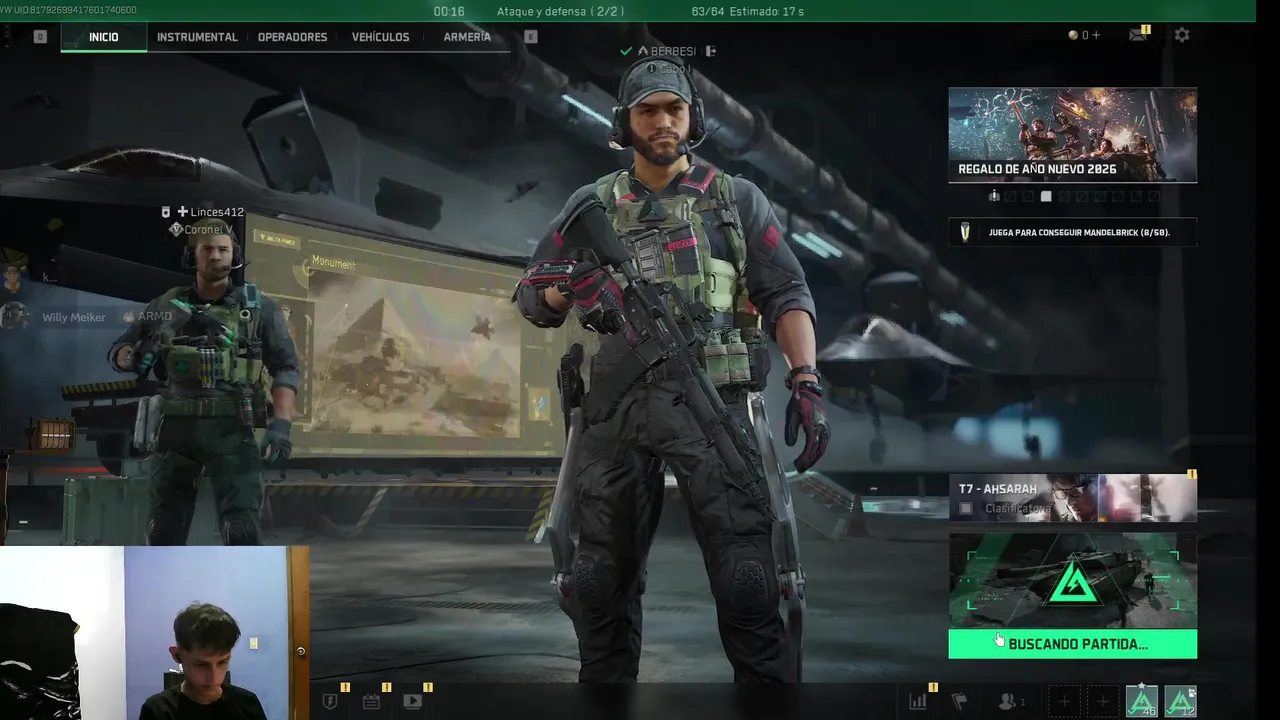Open the video playback icon in bottom bar
The width and height of the screenshot is (1280, 720).
point(412,701)
